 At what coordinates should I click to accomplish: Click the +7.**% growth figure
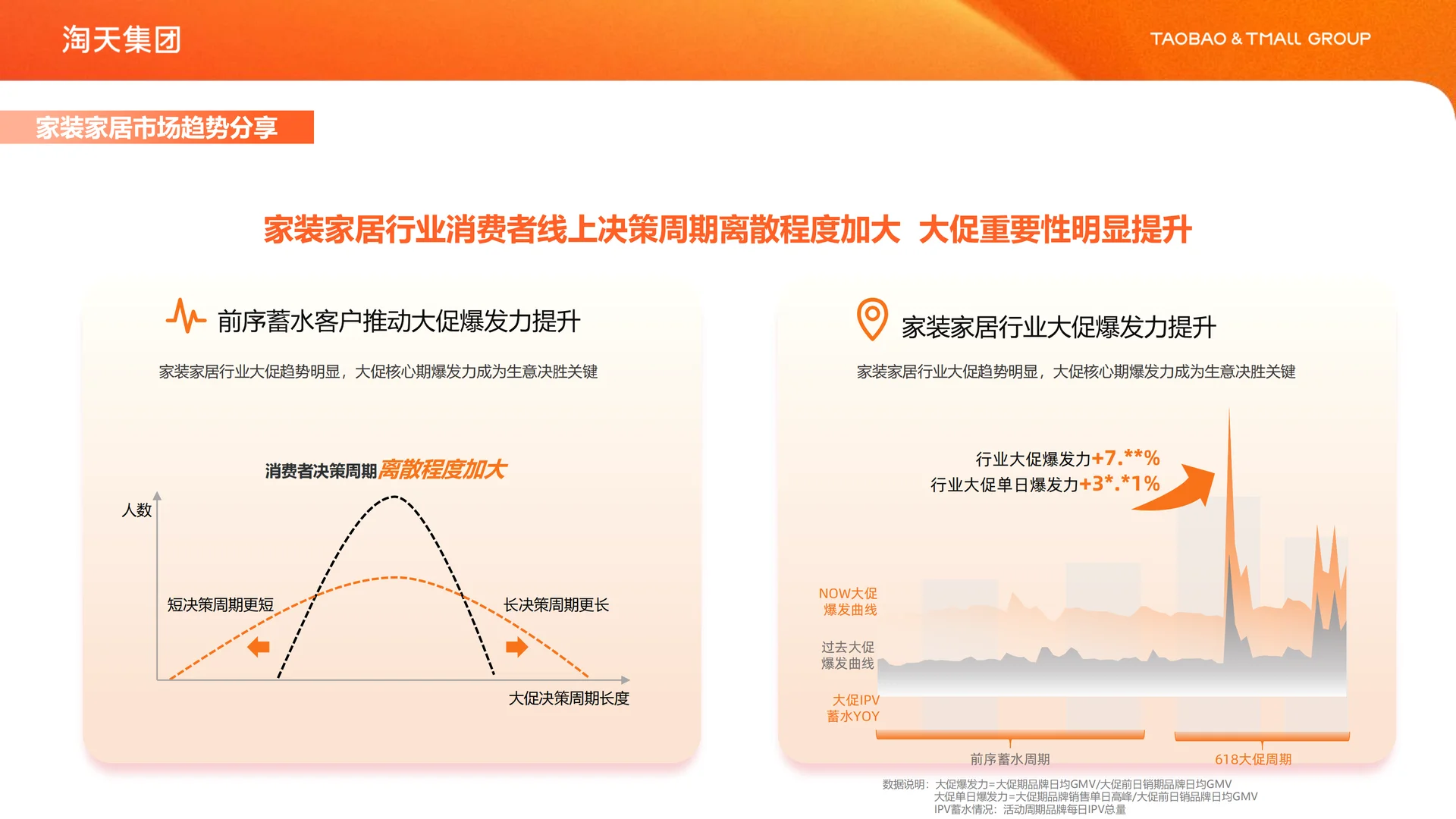[x=1125, y=458]
